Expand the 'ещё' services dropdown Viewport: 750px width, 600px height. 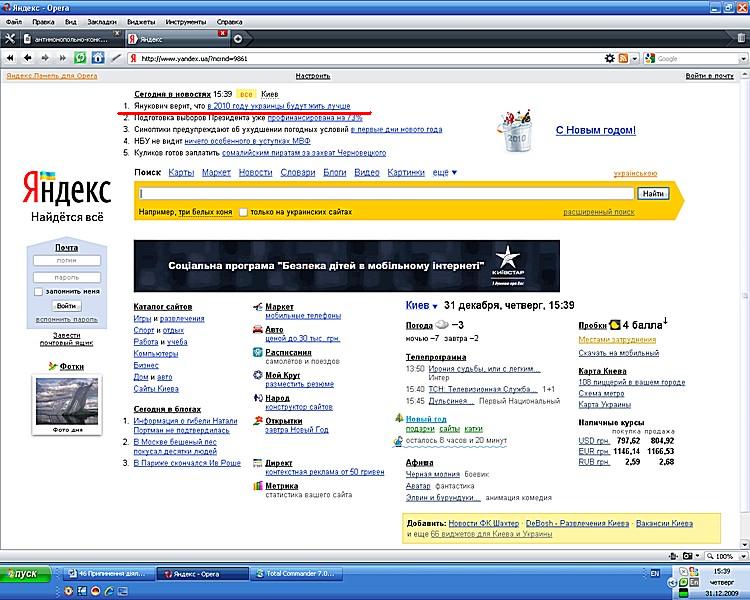tap(444, 173)
